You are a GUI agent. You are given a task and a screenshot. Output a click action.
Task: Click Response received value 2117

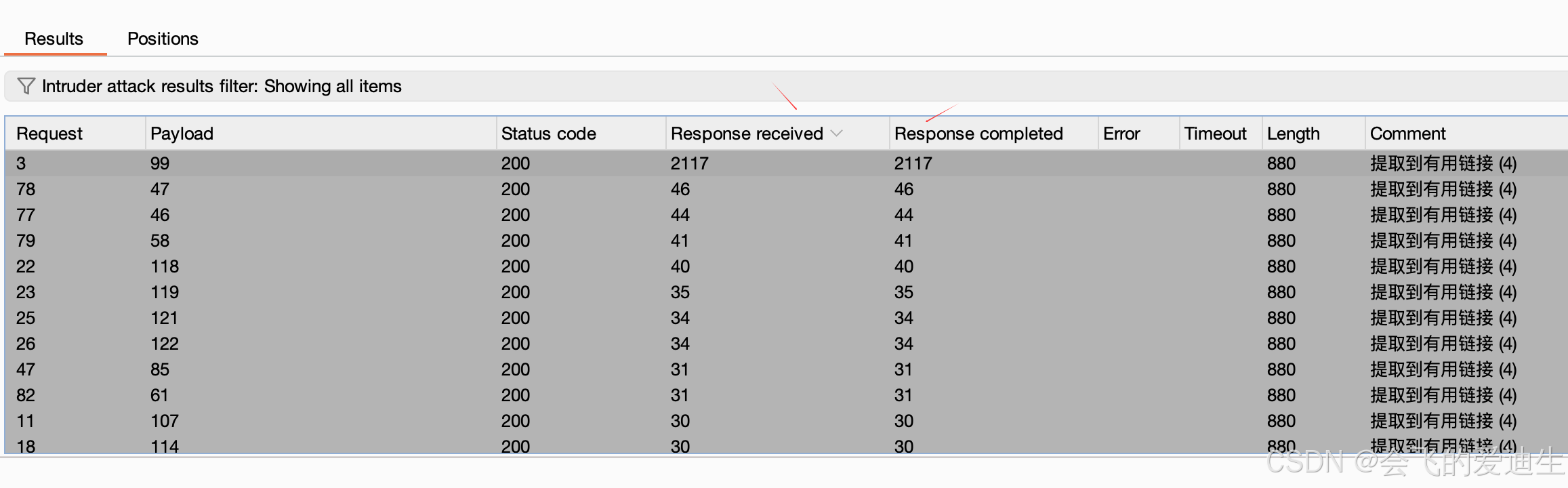[x=690, y=163]
